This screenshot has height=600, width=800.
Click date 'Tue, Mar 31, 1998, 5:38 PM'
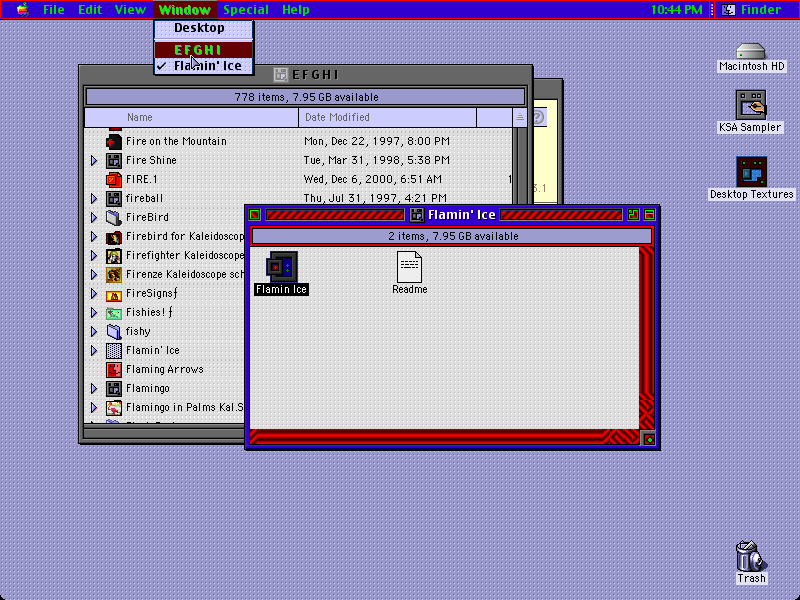[x=377, y=160]
